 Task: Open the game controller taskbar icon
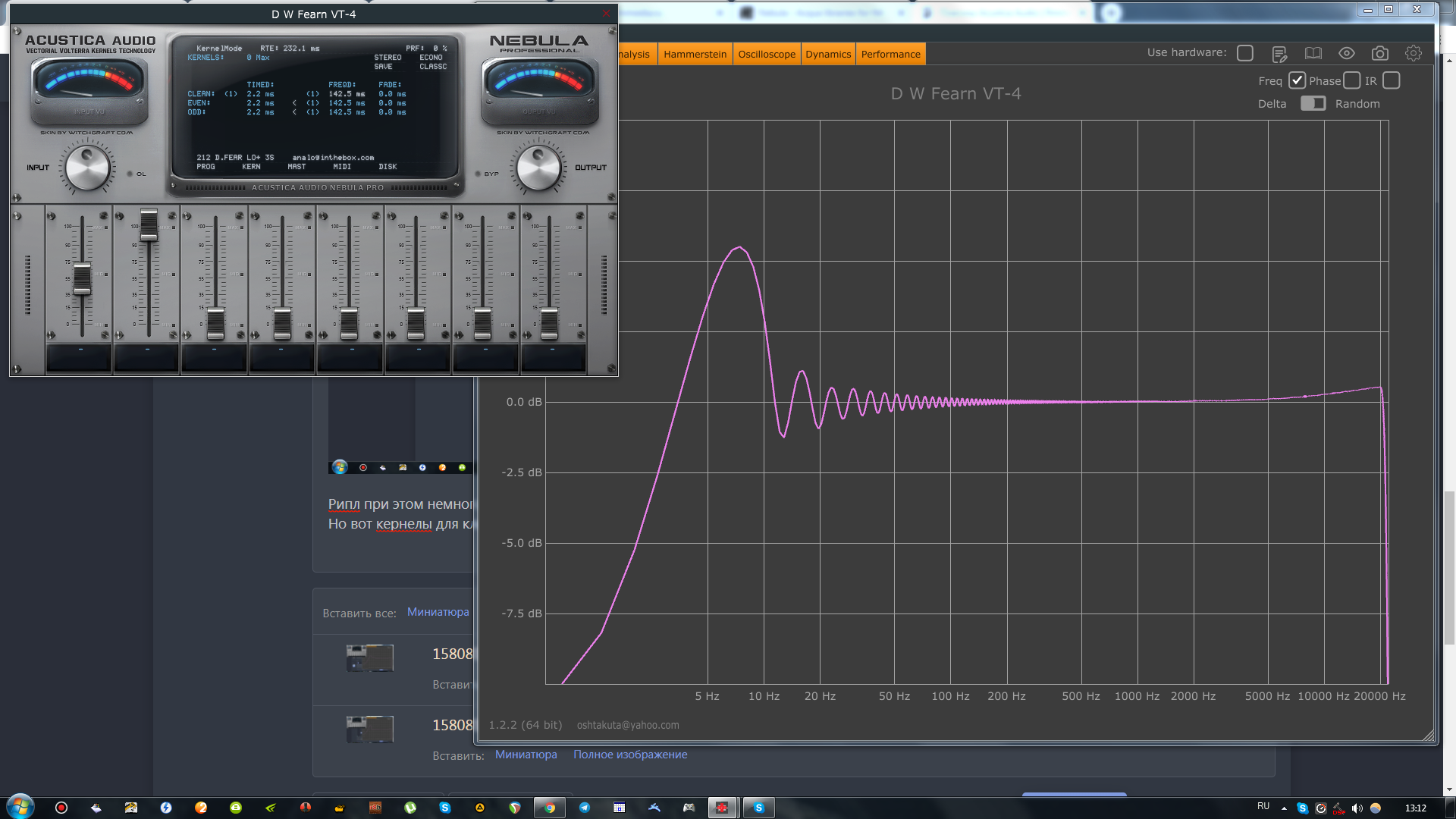(689, 808)
